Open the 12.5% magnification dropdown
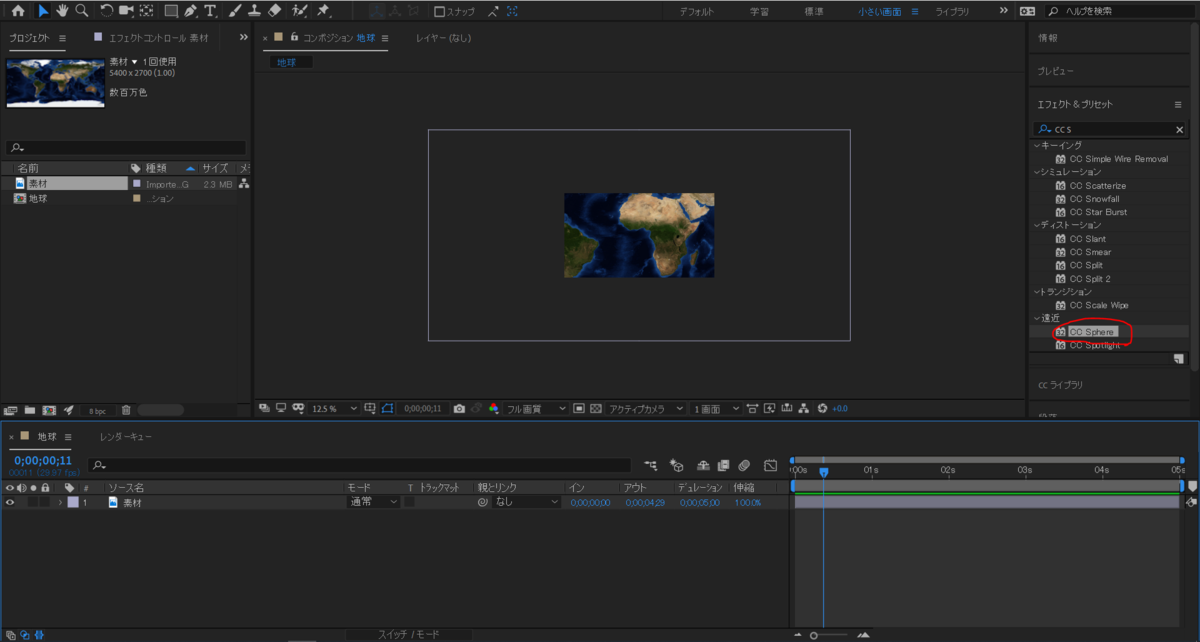Viewport: 1200px width, 642px height. pos(335,408)
